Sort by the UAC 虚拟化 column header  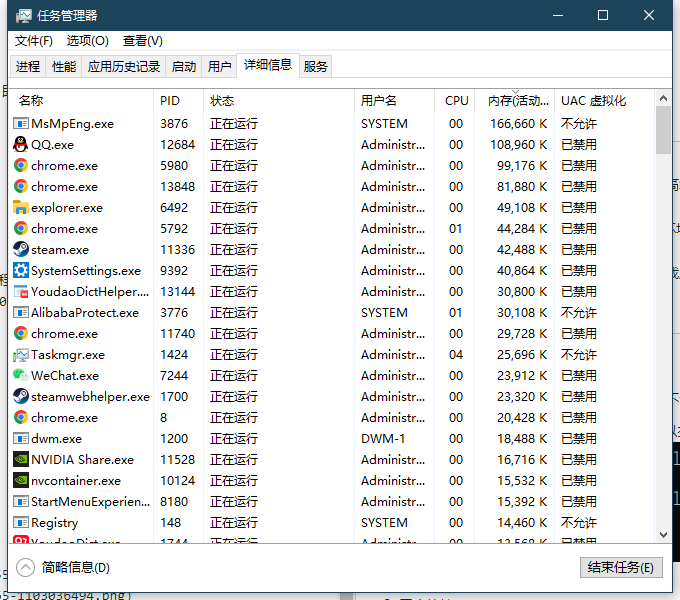[x=604, y=101]
